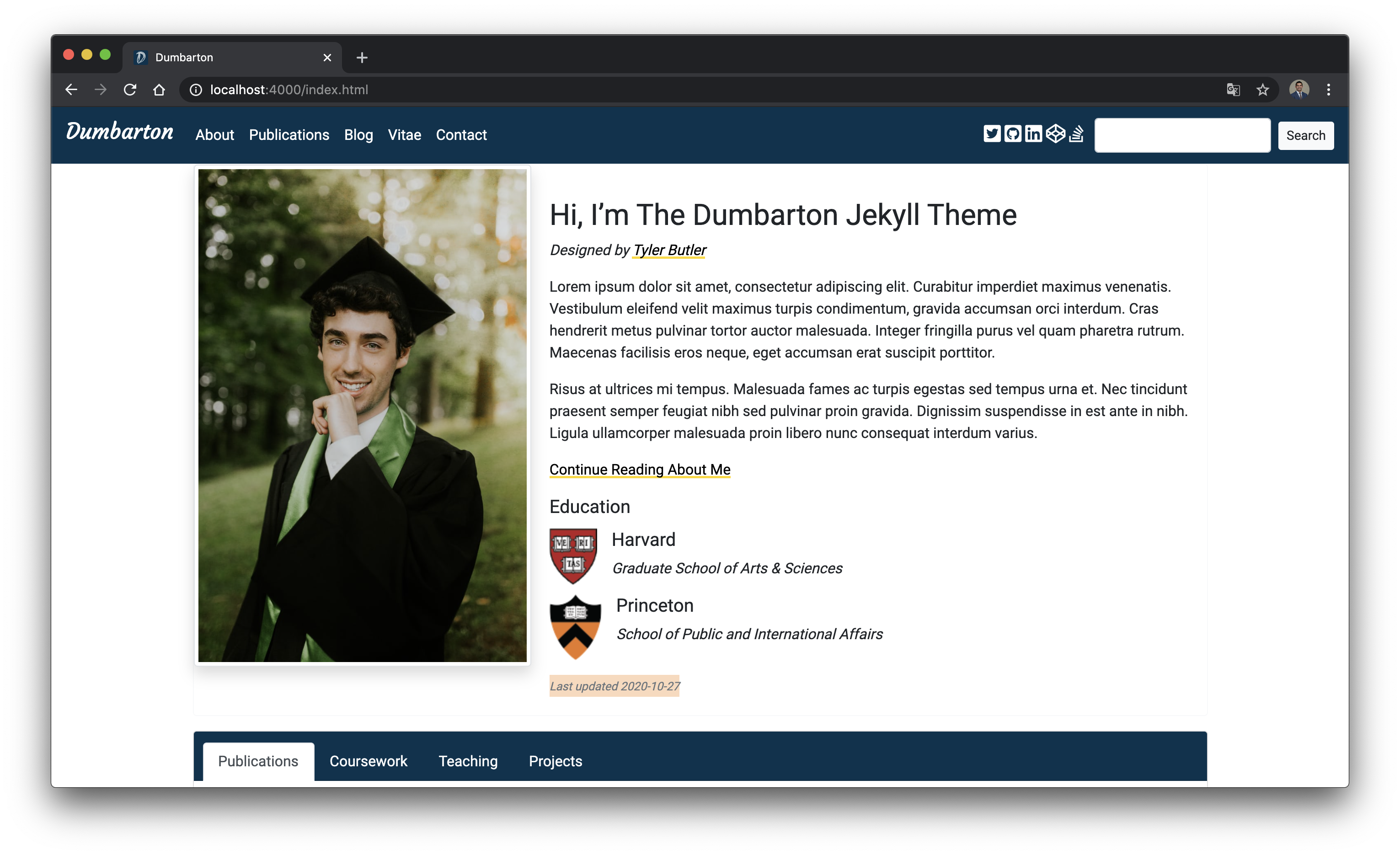
Task: Click the Tyler Butler link
Action: coord(669,251)
